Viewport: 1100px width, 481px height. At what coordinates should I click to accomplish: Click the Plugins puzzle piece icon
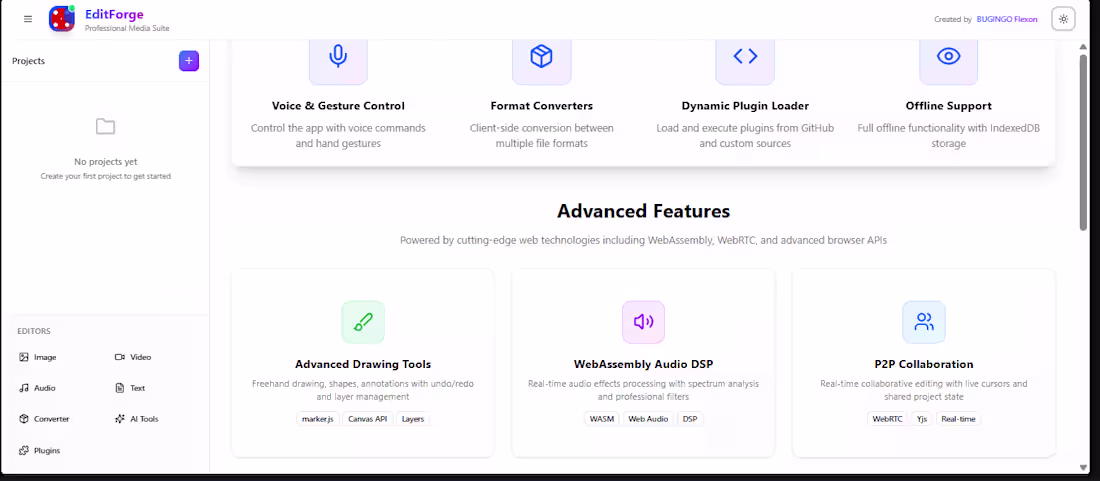[24, 450]
